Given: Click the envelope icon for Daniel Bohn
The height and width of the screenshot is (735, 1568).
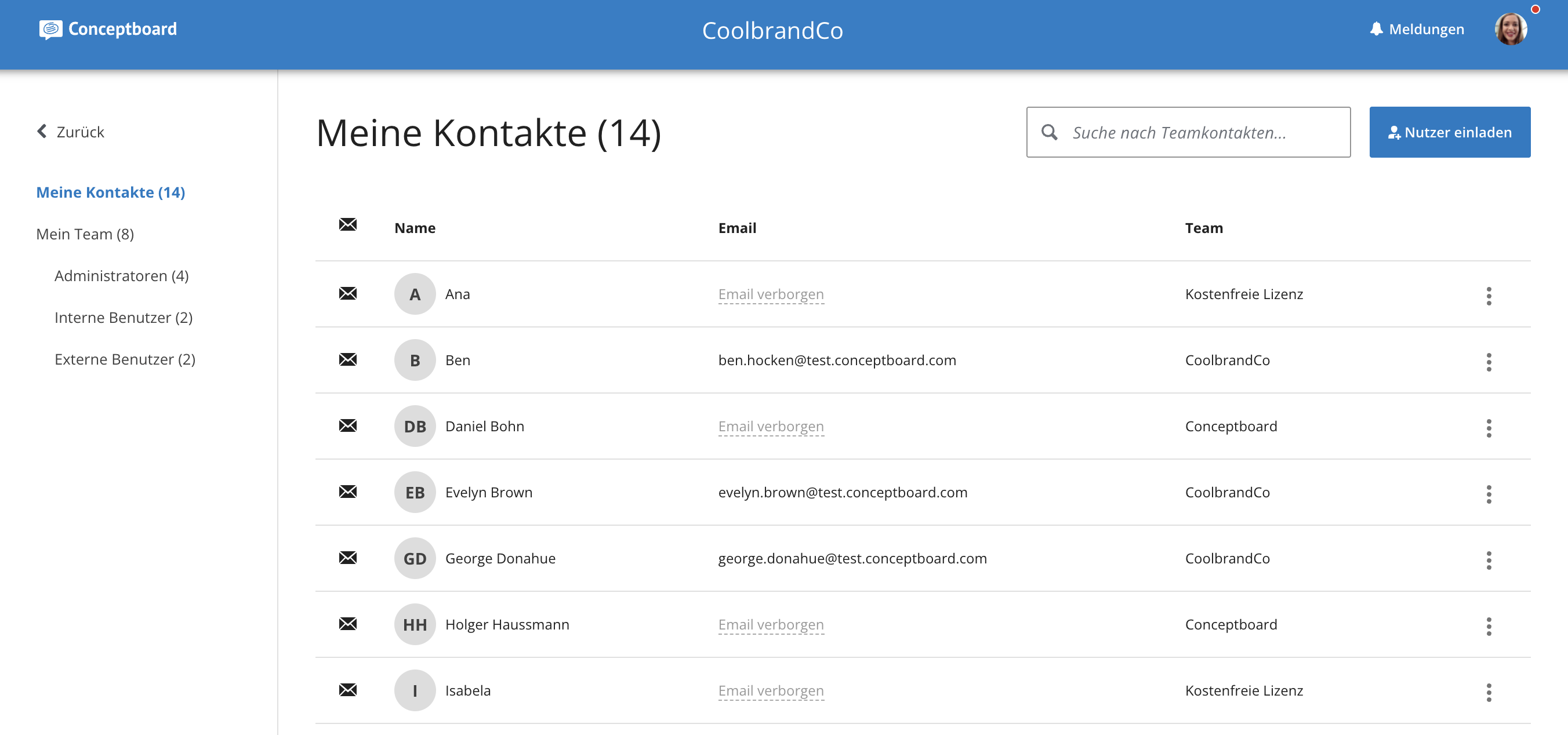Looking at the screenshot, I should pos(347,425).
